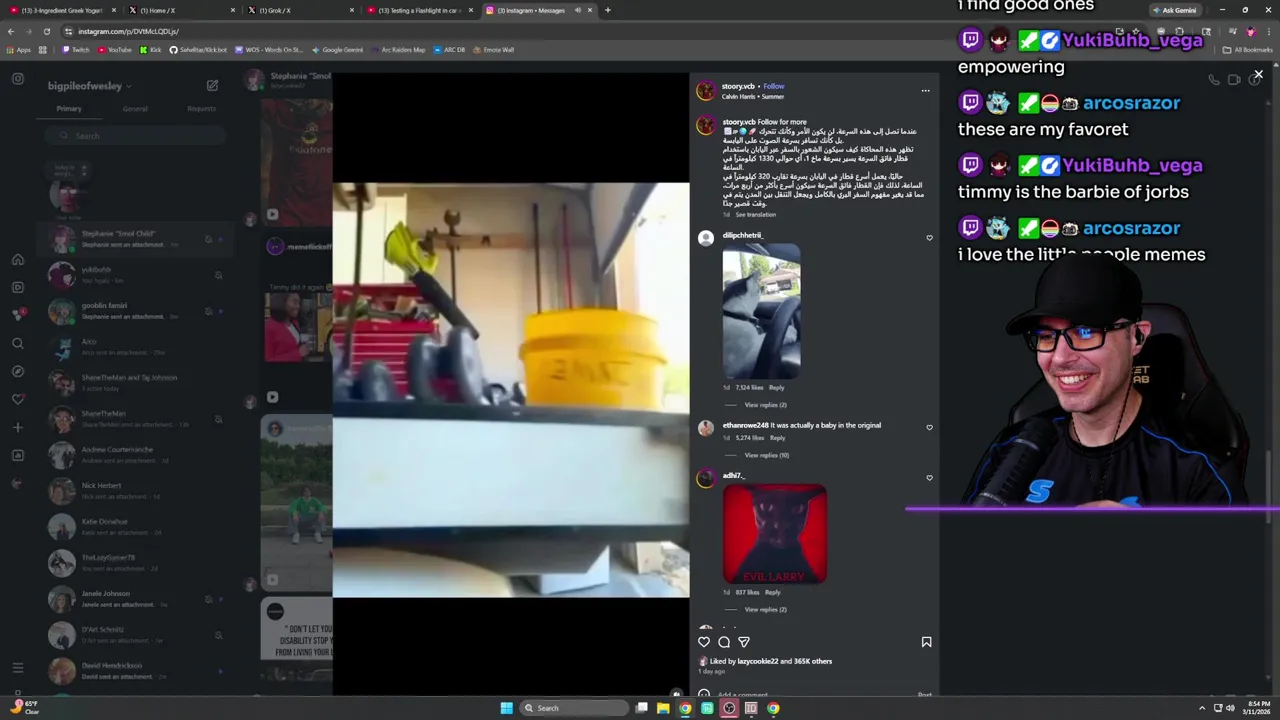The height and width of the screenshot is (720, 1280).
Task: Open the Arc Raiders Map bookmark
Action: tap(398, 50)
